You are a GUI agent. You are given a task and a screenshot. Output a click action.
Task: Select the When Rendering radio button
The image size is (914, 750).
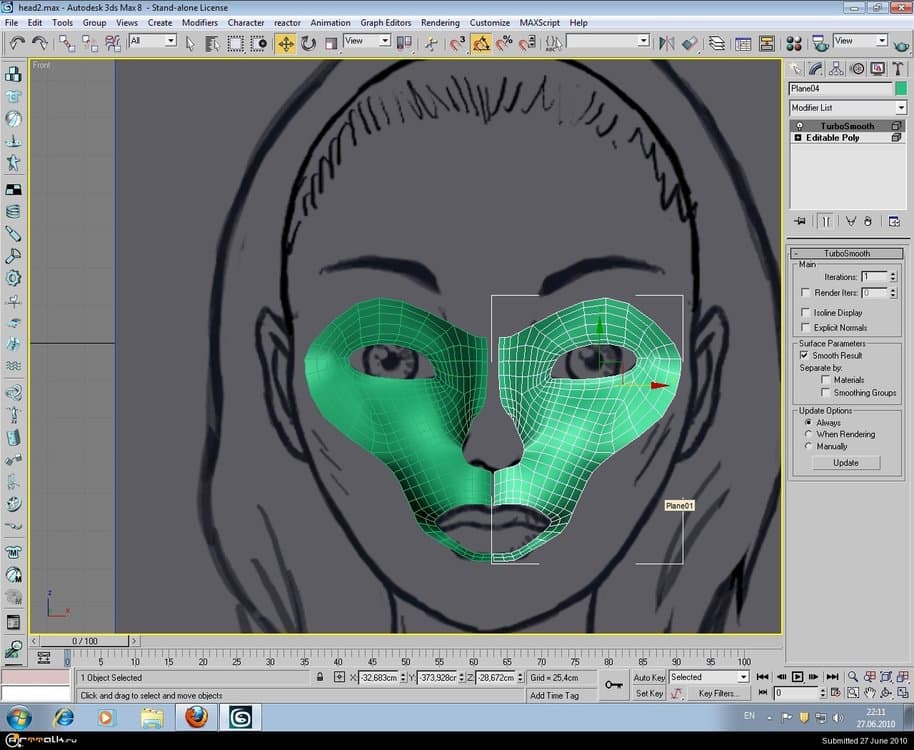tap(810, 434)
